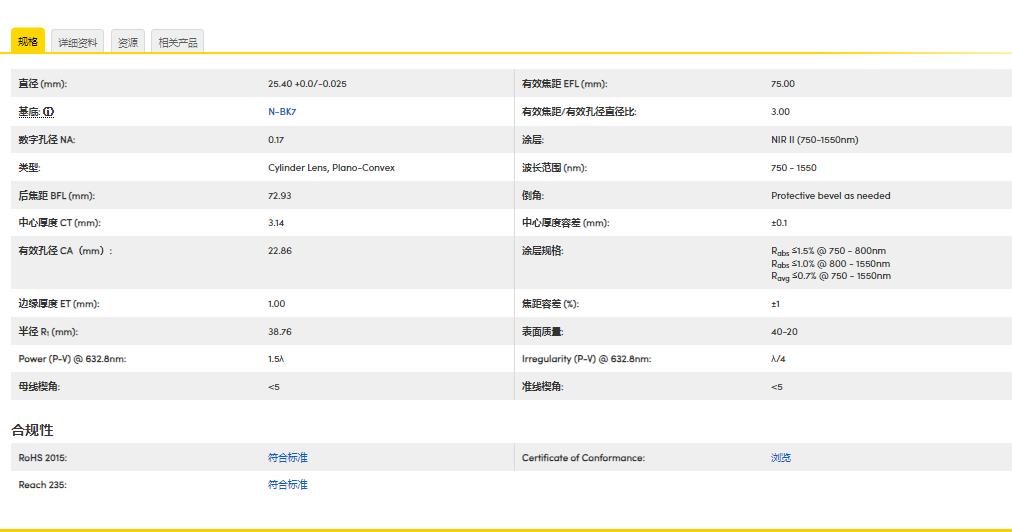1012x532 pixels.
Task: Click the RoHS 2015 label
Action: click(43, 458)
